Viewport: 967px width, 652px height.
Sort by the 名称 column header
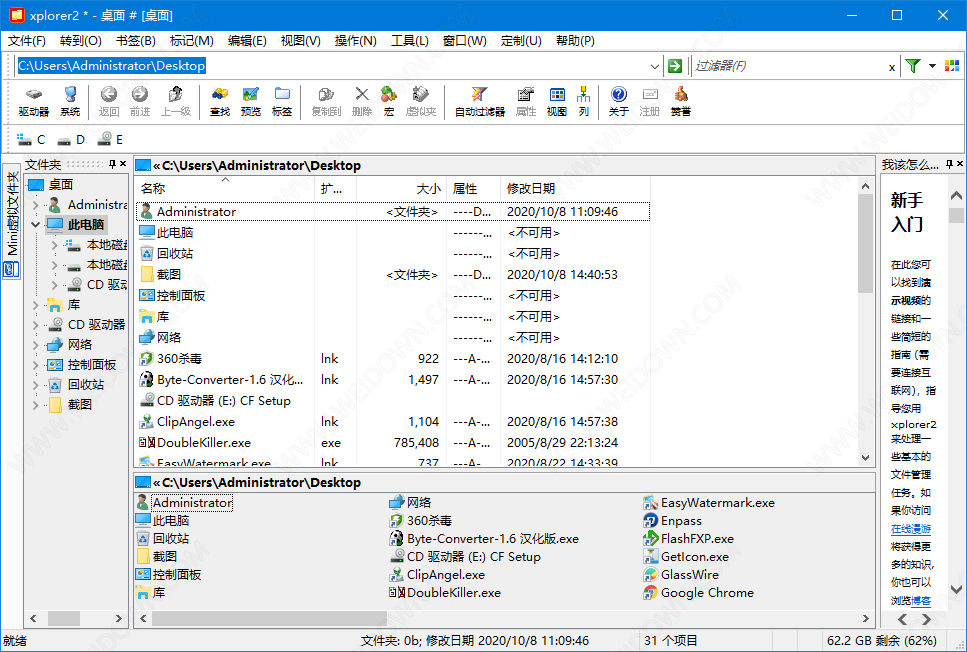(x=224, y=188)
